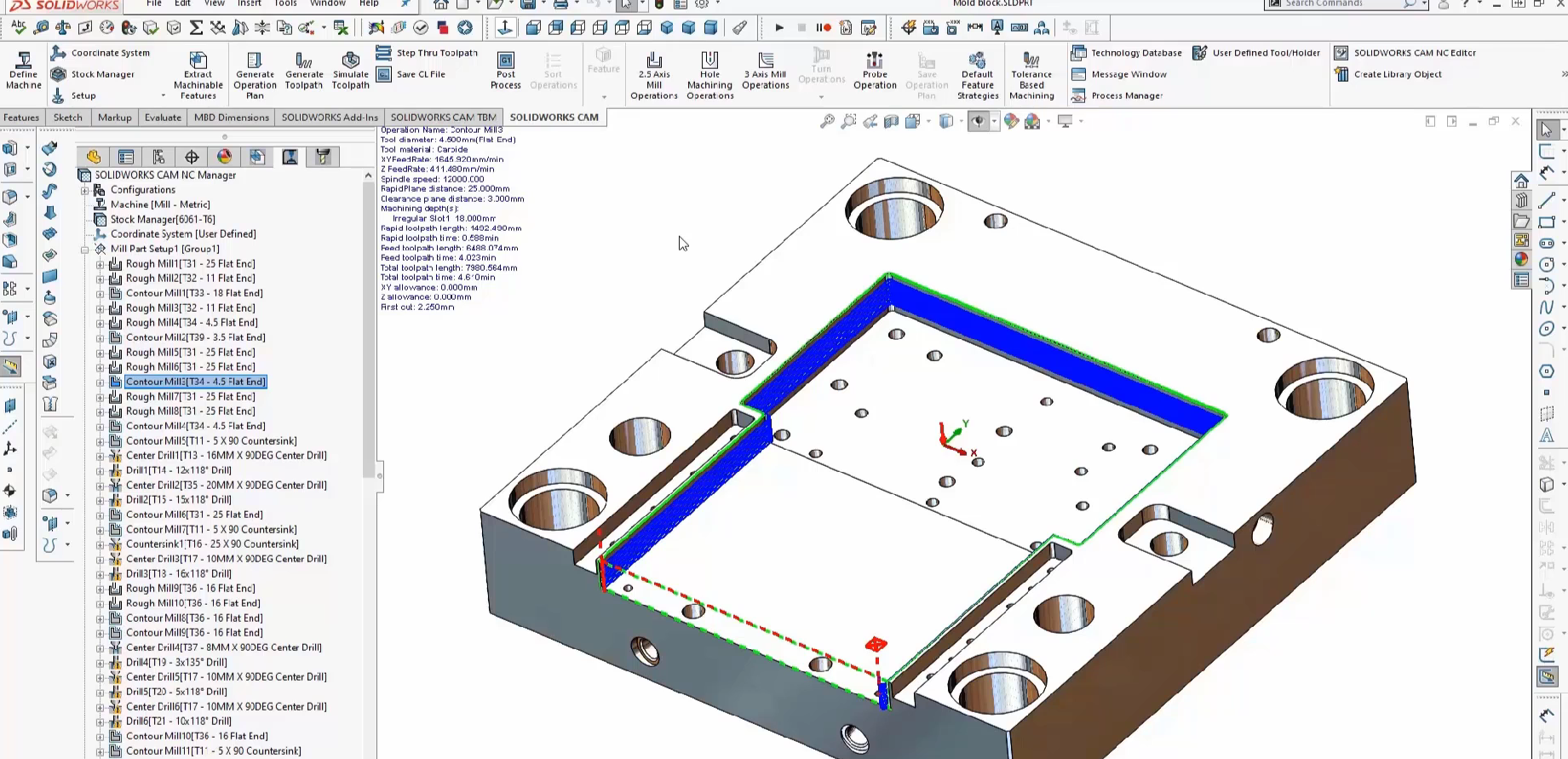This screenshot has height=759, width=1568.
Task: Open Default Feature Strategies
Action: pyautogui.click(x=978, y=75)
